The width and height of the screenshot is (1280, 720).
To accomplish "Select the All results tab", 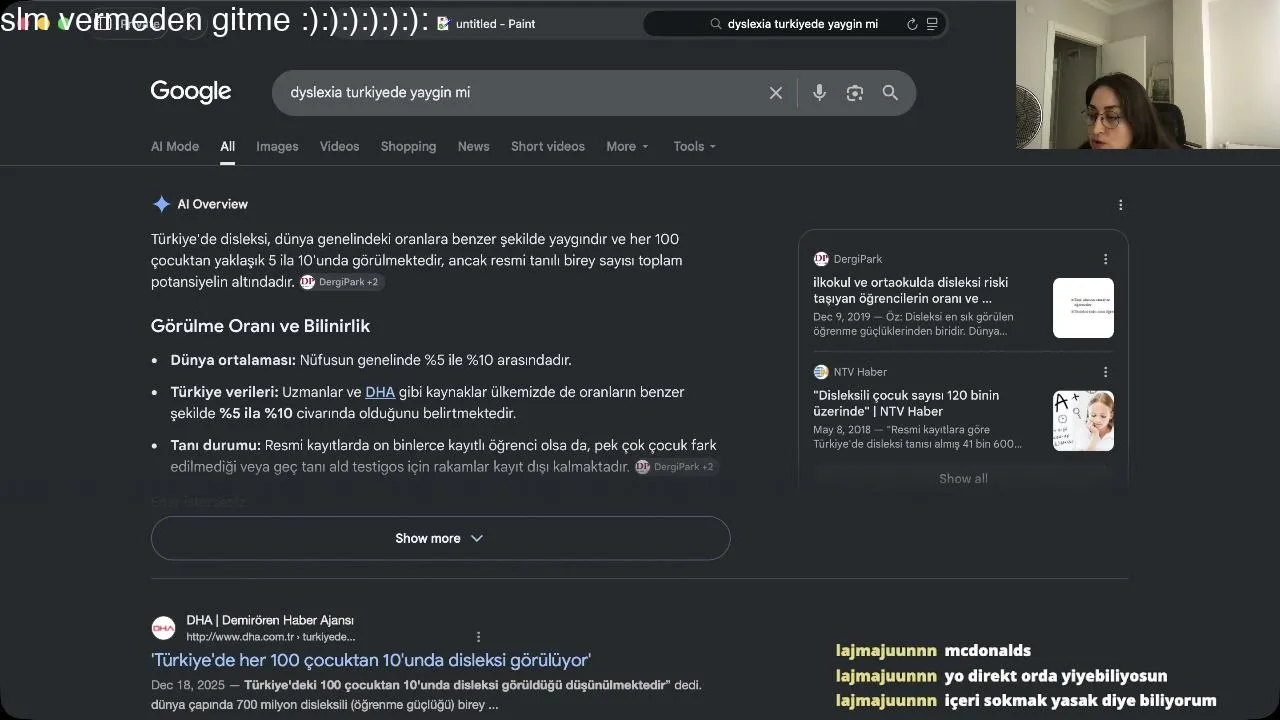I will coord(228,146).
